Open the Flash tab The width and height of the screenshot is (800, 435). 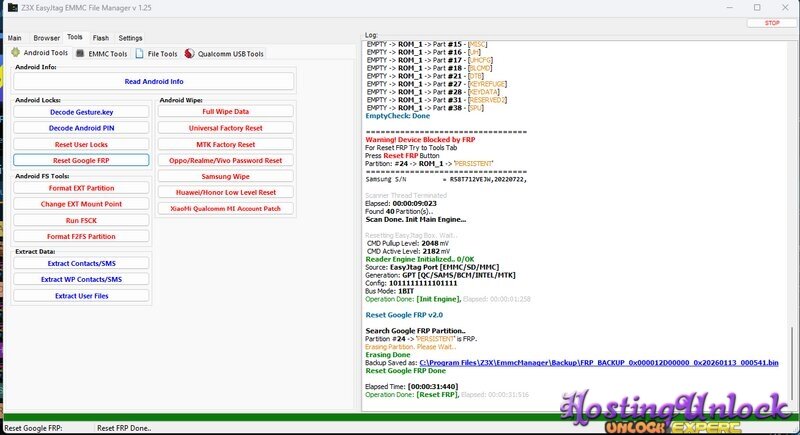coord(101,38)
